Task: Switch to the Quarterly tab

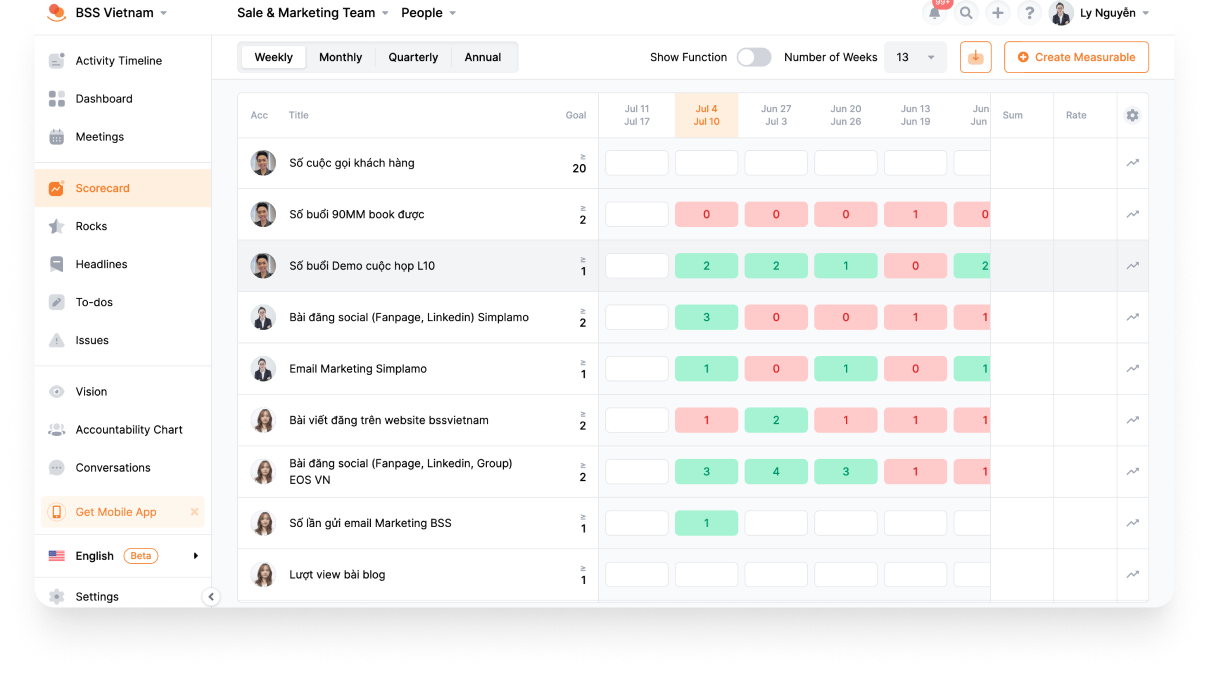Action: point(413,57)
